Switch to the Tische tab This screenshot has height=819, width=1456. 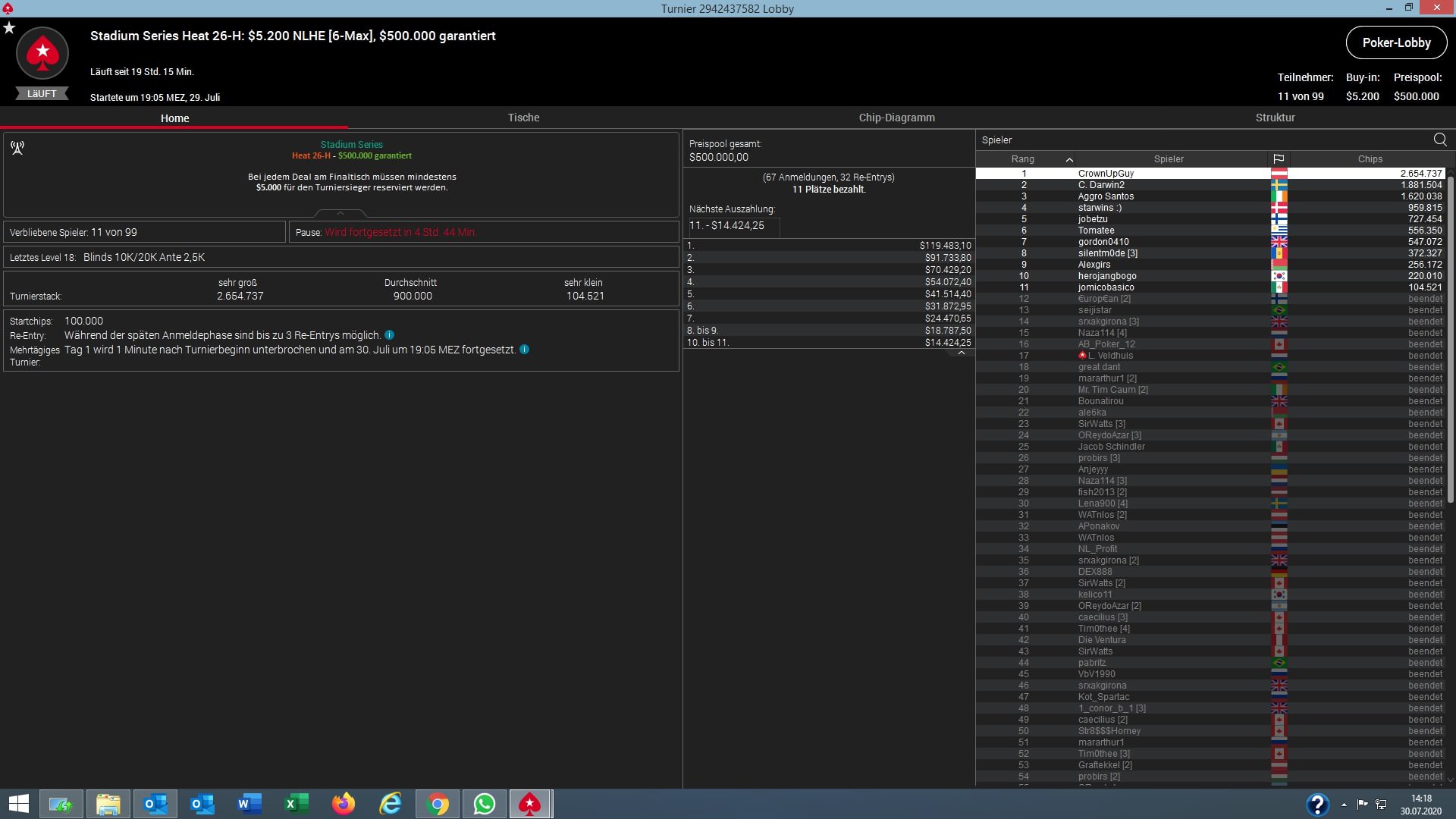pyautogui.click(x=523, y=118)
